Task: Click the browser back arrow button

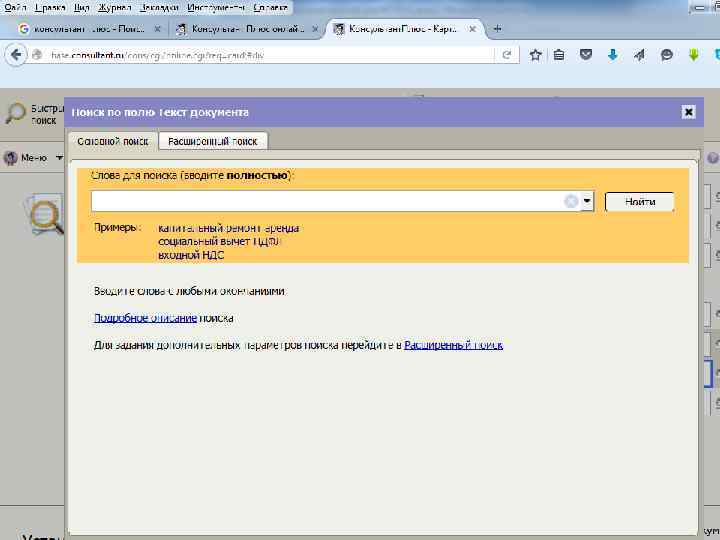Action: coord(16,55)
